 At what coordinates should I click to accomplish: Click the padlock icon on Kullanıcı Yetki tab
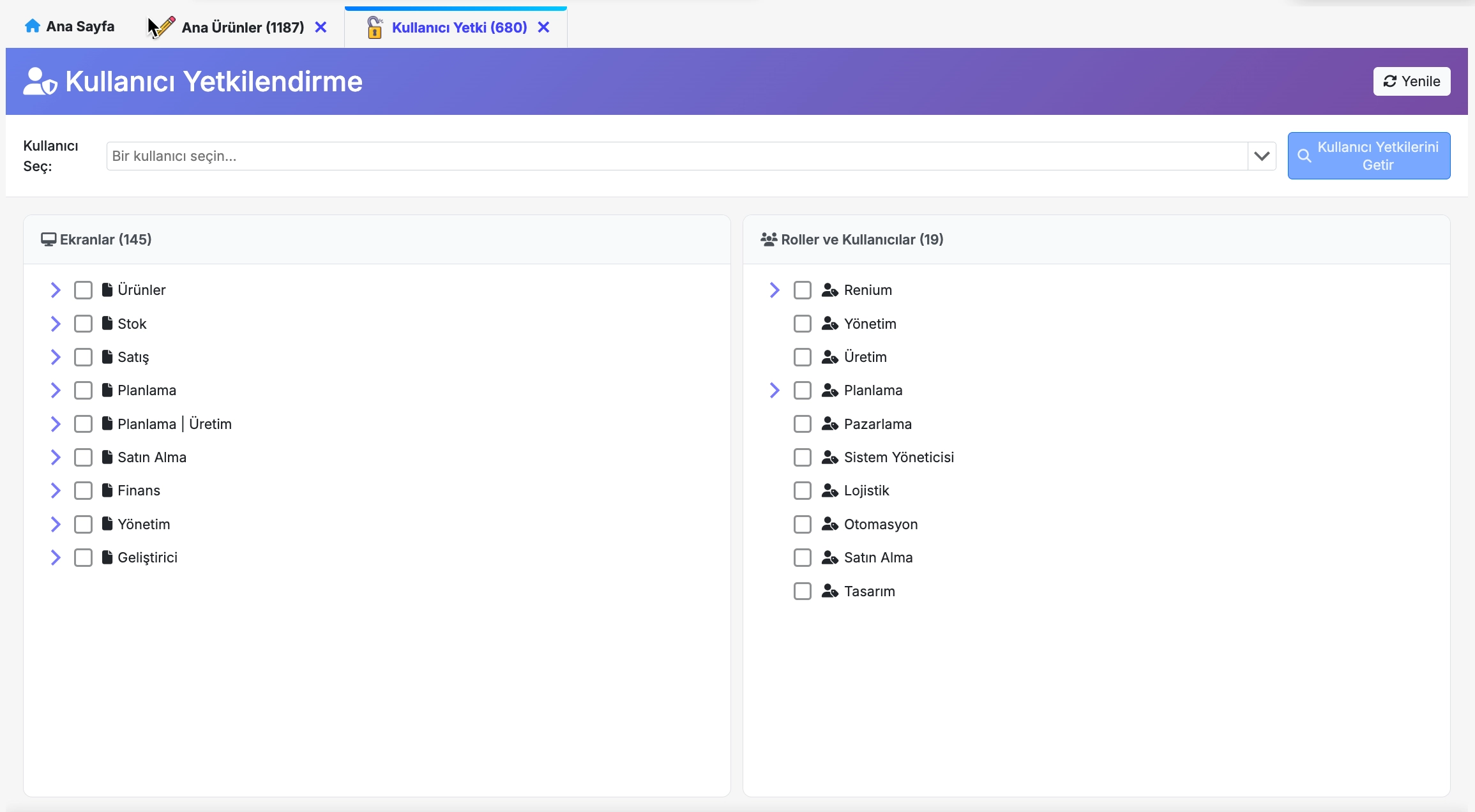(x=375, y=27)
